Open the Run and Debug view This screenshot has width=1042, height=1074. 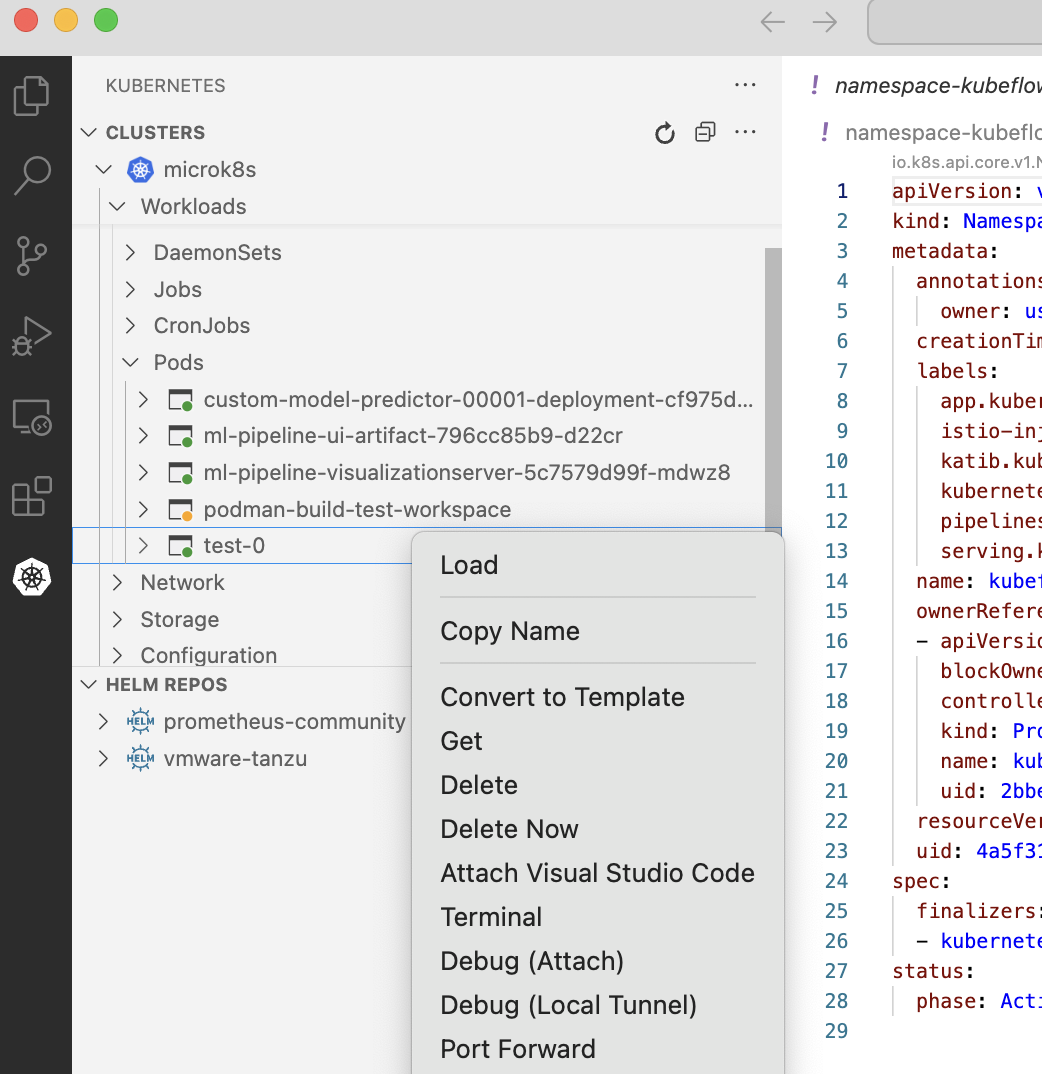click(x=33, y=336)
